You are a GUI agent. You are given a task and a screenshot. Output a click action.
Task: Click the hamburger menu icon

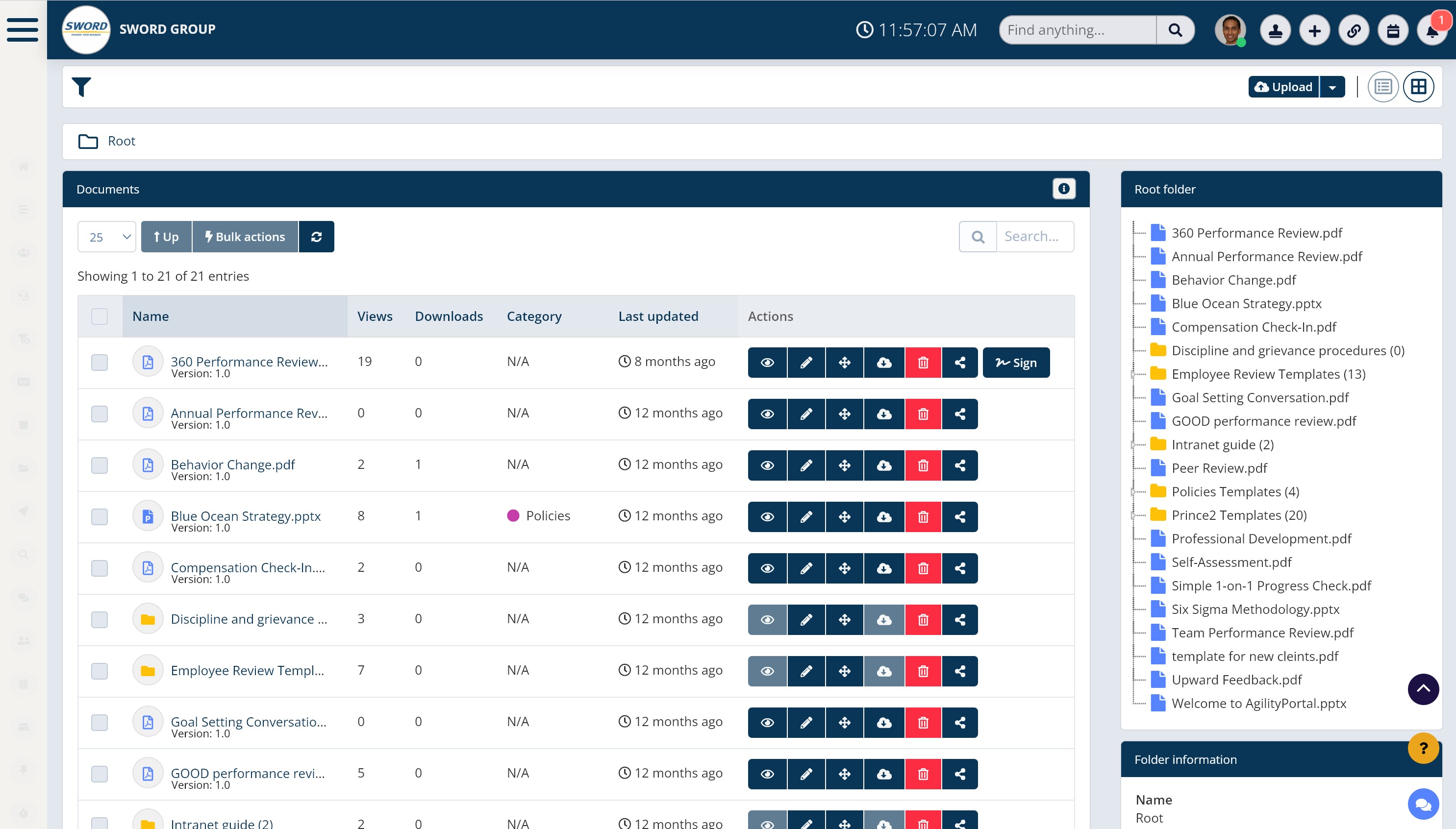23,29
